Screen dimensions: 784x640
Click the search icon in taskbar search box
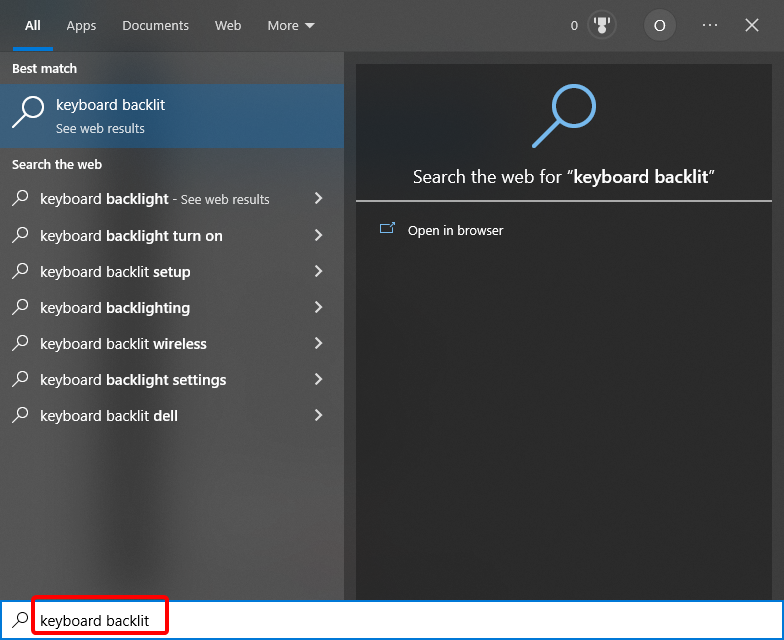pos(20,620)
